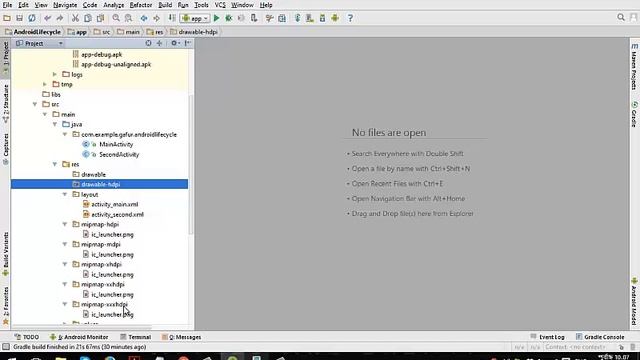Toggle the Gradle tool window tab
640x360 pixels.
point(634,114)
